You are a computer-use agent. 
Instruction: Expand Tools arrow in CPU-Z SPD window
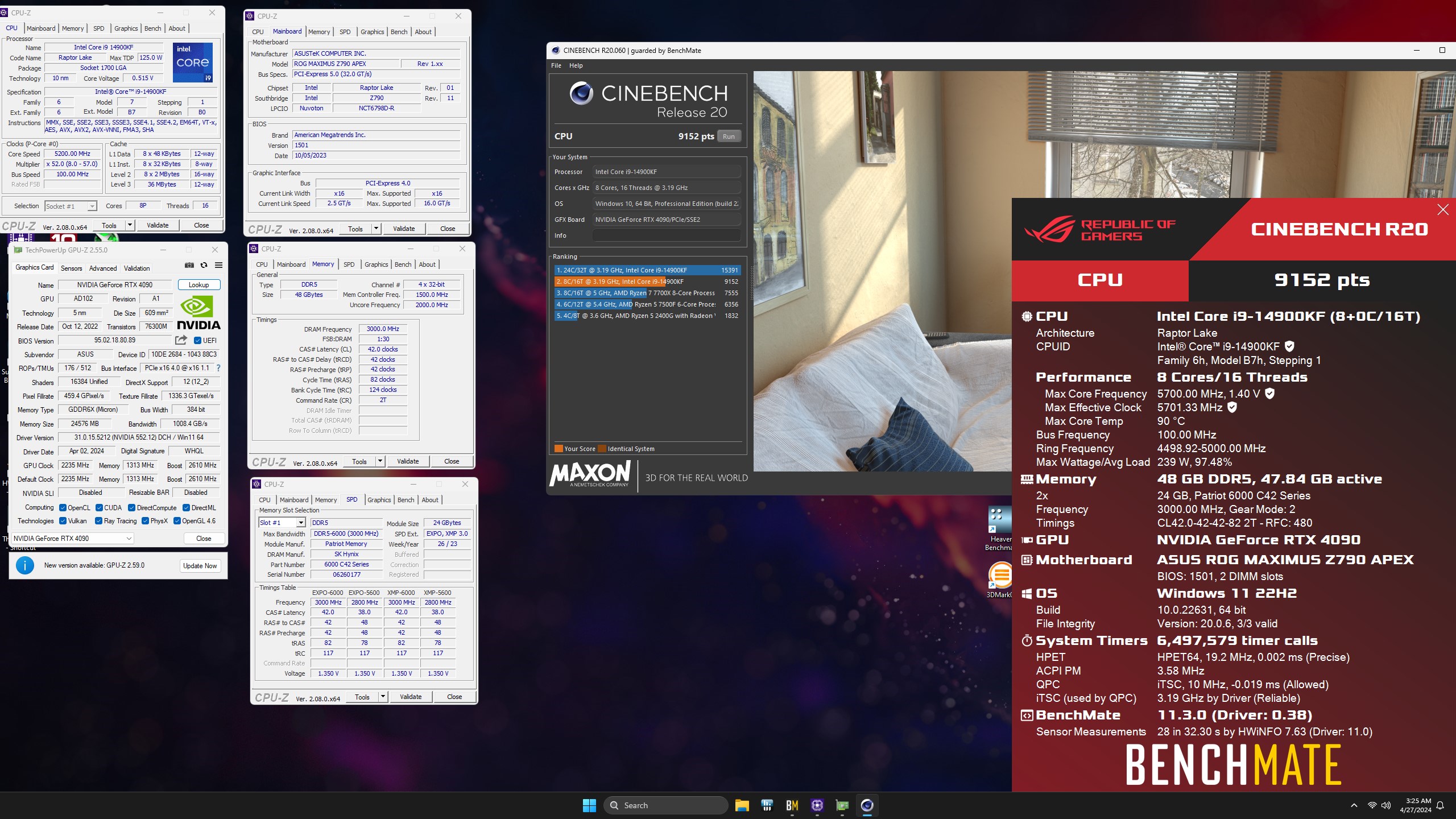(383, 697)
